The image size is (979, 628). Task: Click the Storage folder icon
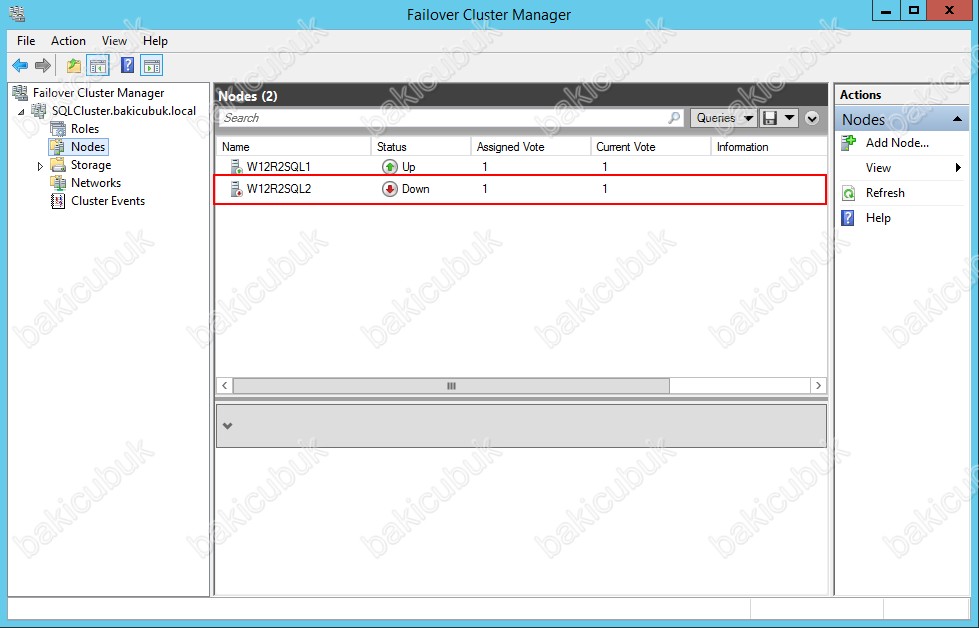58,165
